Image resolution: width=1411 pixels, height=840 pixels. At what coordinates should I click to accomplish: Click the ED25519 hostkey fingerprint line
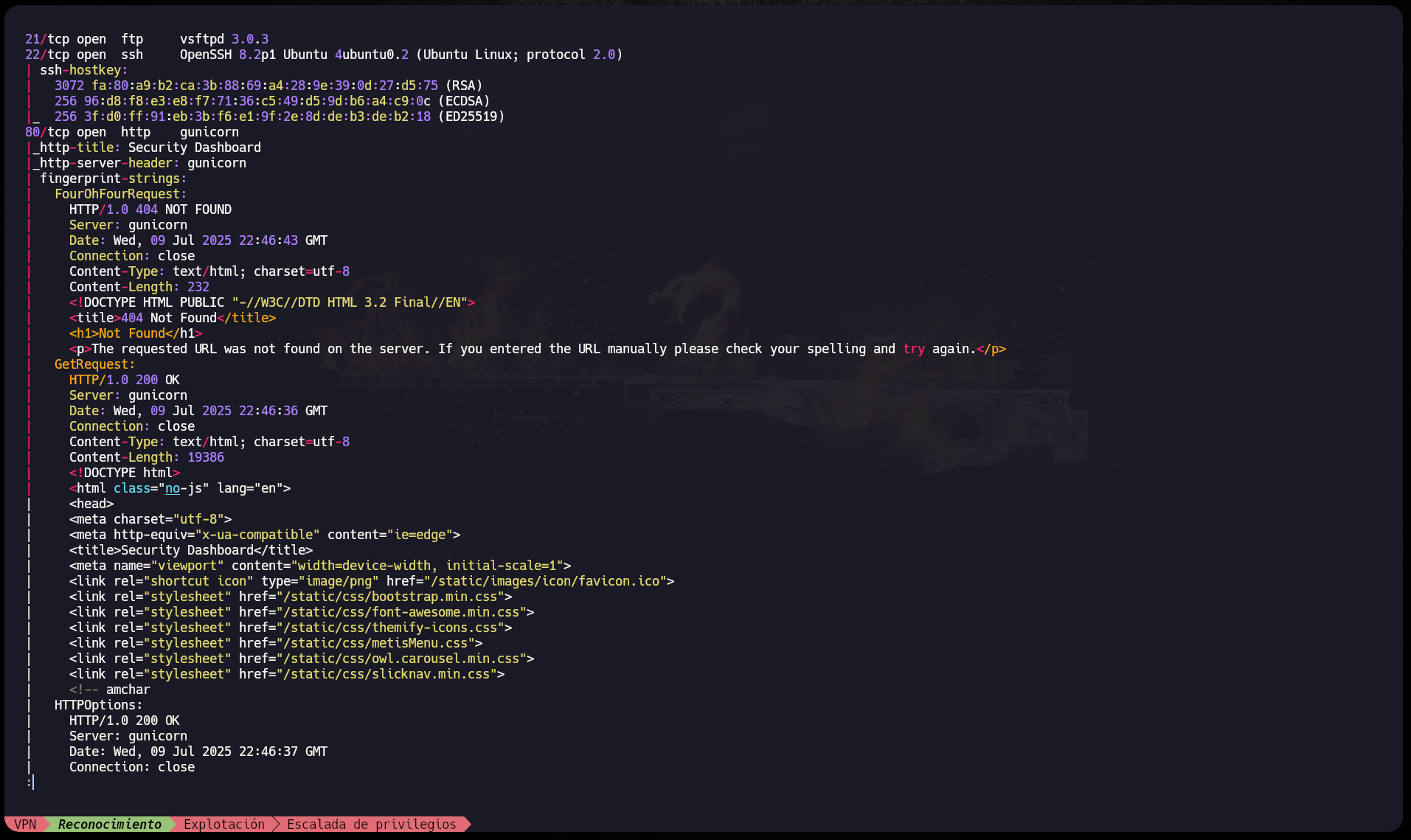[x=279, y=117]
